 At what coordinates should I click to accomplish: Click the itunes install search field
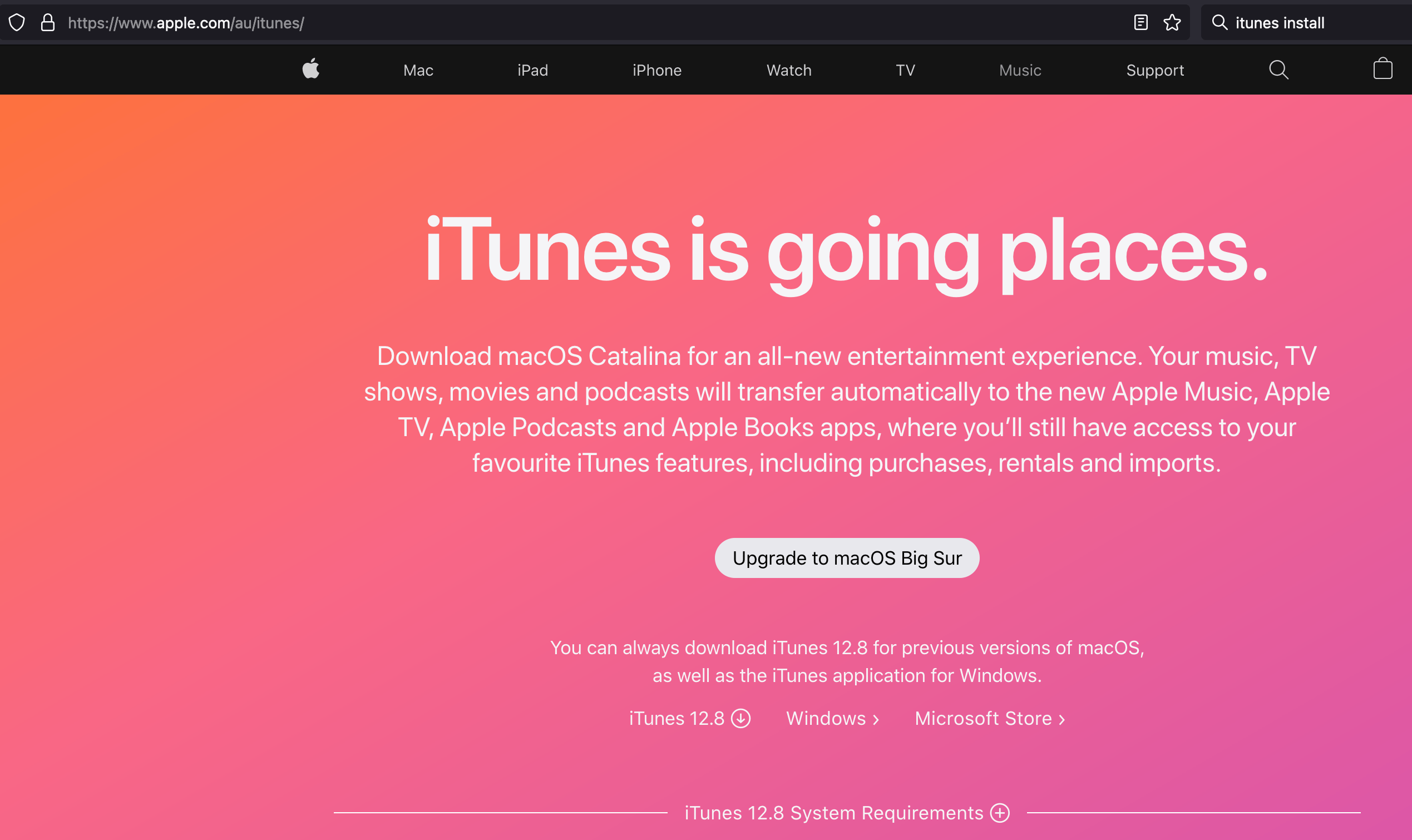[1279, 23]
